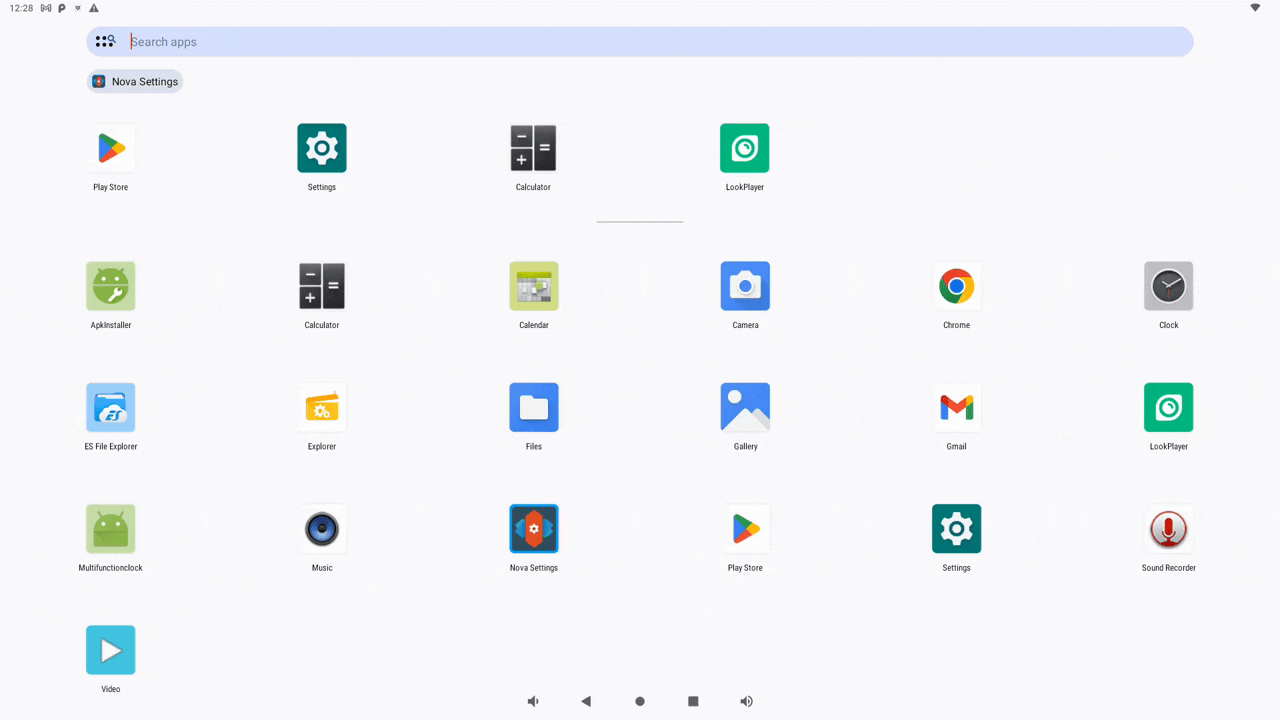The width and height of the screenshot is (1280, 720).
Task: Start the Music app
Action: click(322, 528)
